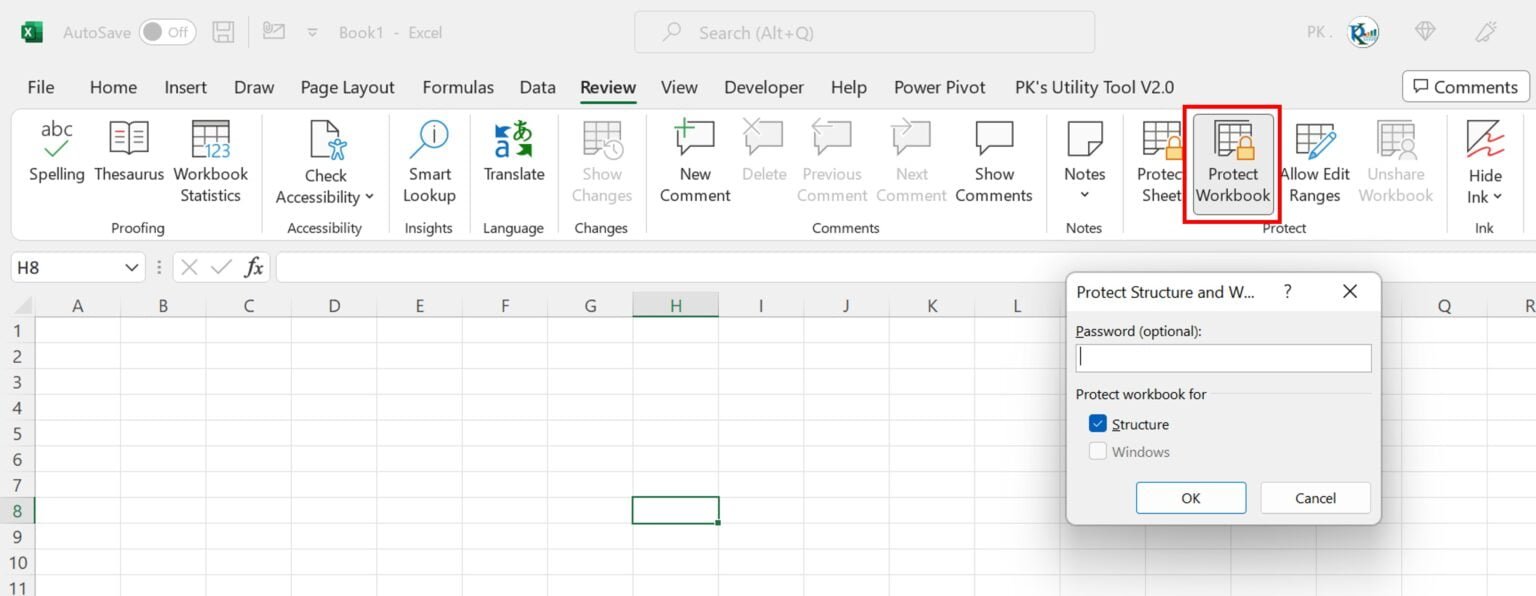
Task: Open Smart Lookup
Action: point(428,158)
